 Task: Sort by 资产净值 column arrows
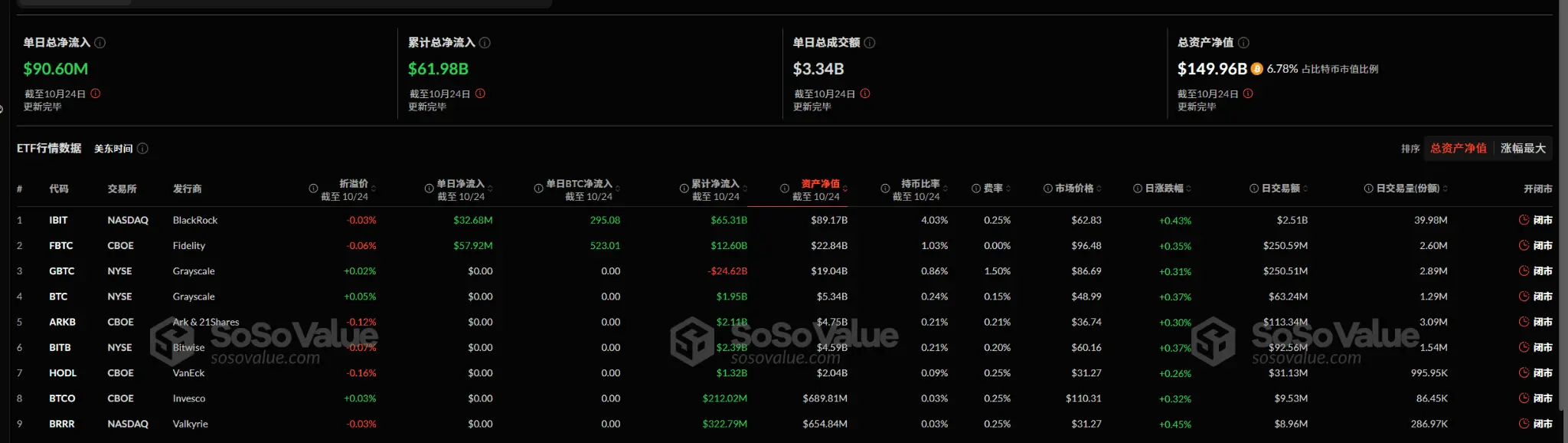(x=845, y=189)
